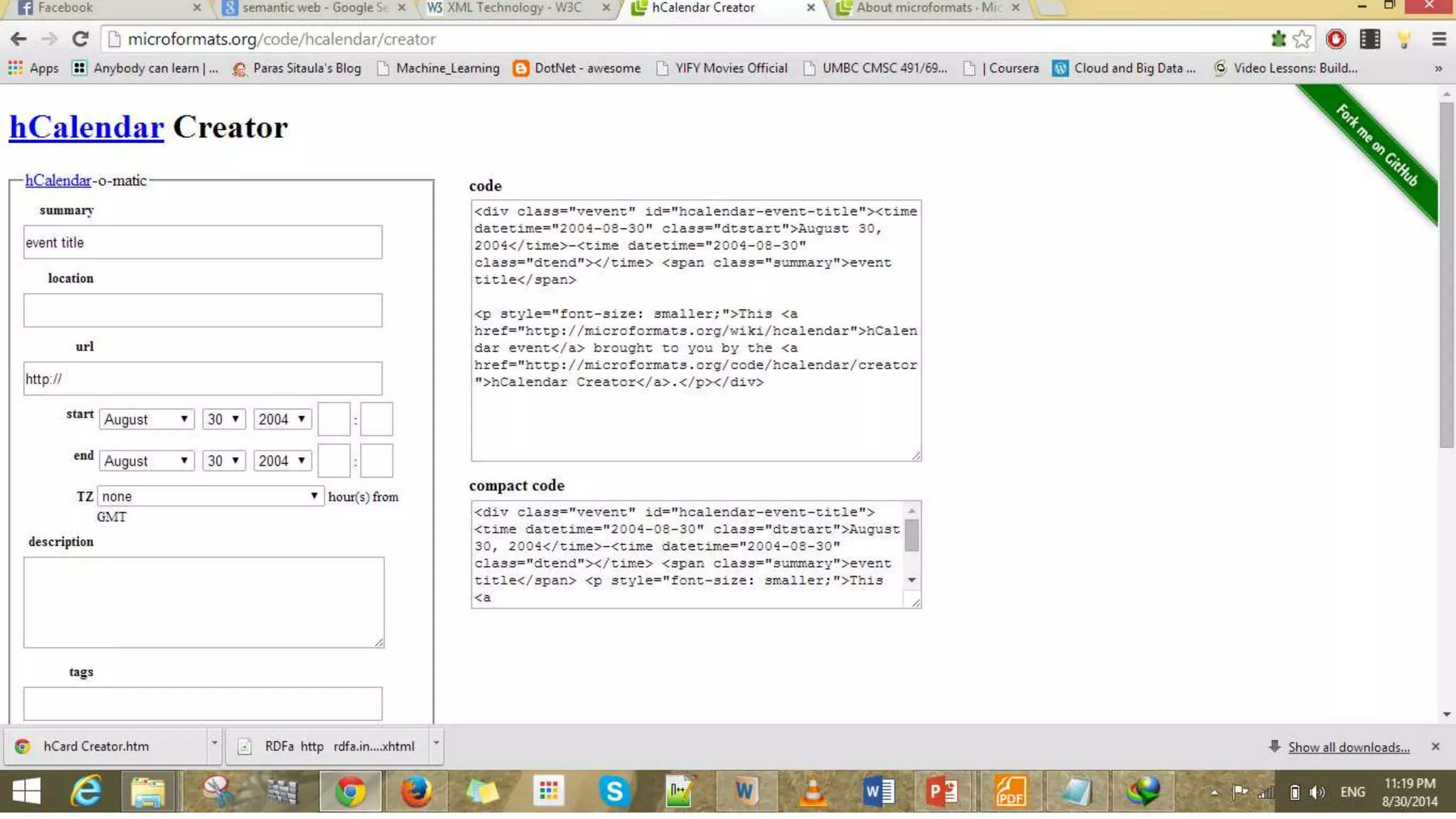Open the start day dropdown
Image resolution: width=1456 pixels, height=819 pixels.
pyautogui.click(x=223, y=419)
